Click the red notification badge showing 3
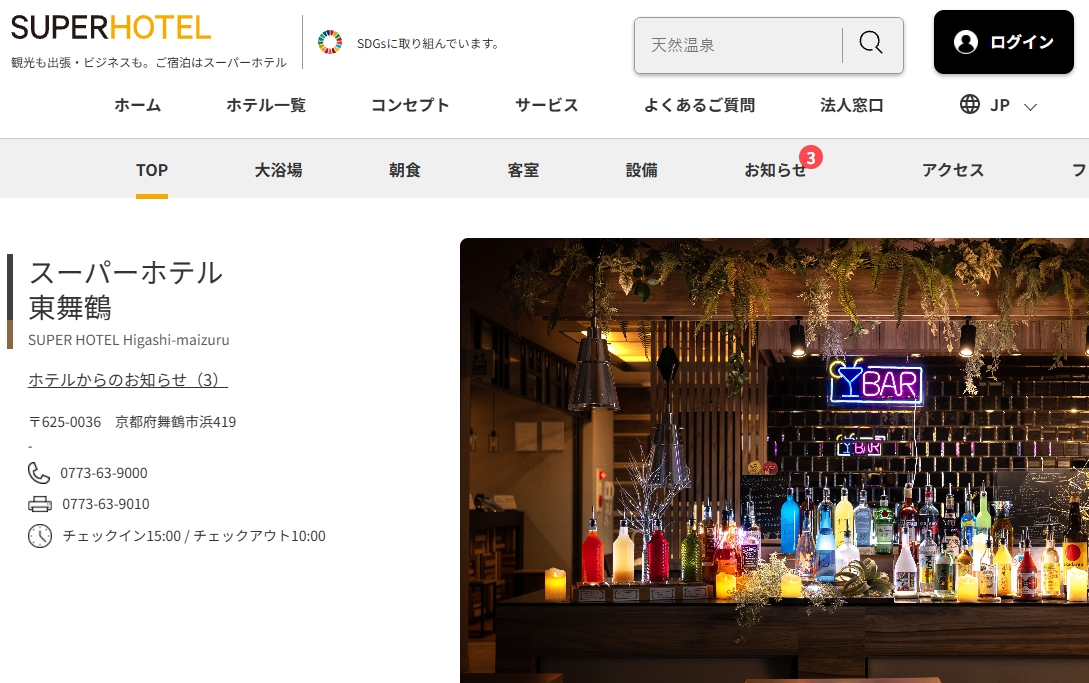The height and width of the screenshot is (683, 1089). tap(810, 158)
